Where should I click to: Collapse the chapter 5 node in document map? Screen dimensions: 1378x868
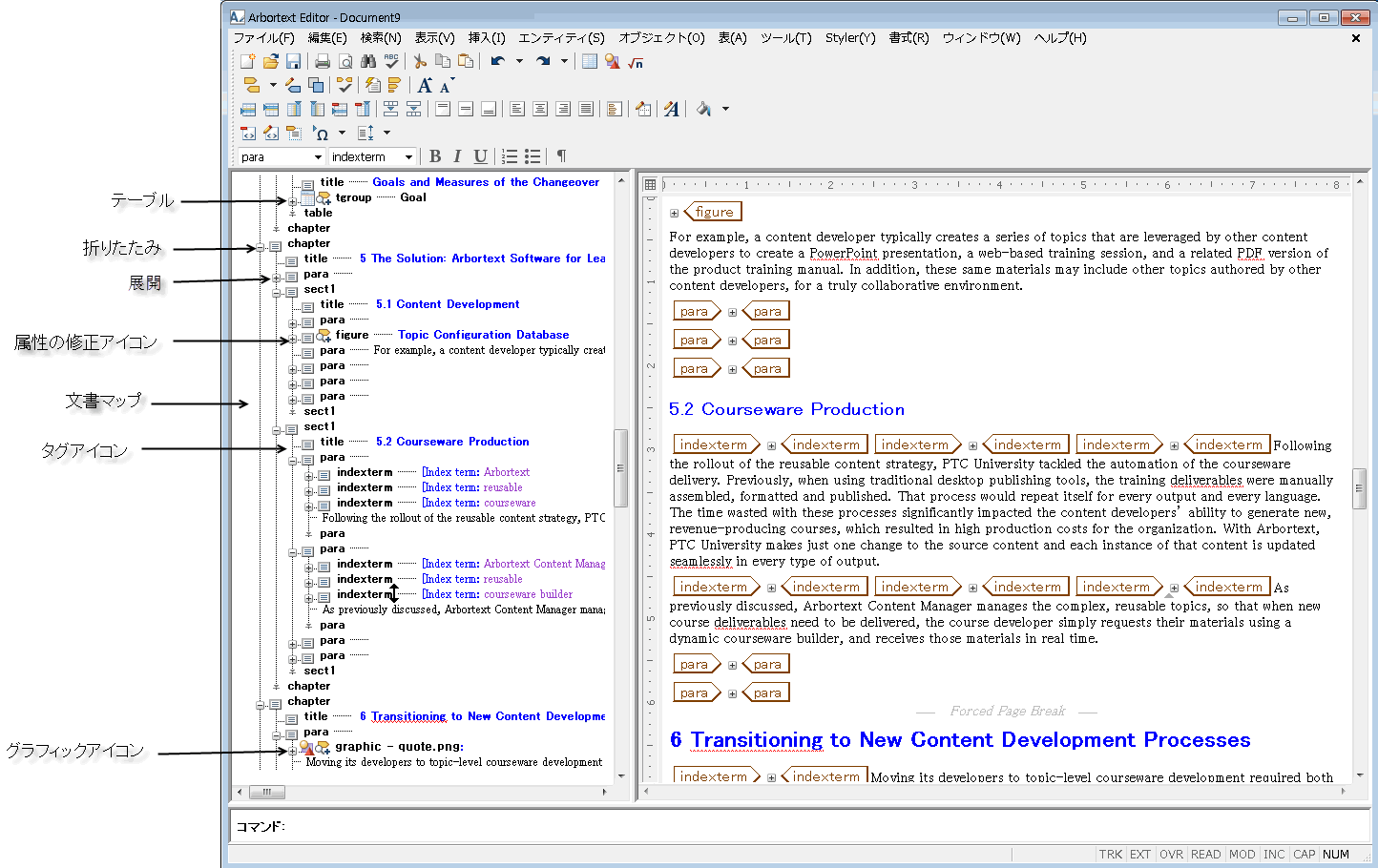coord(261,247)
